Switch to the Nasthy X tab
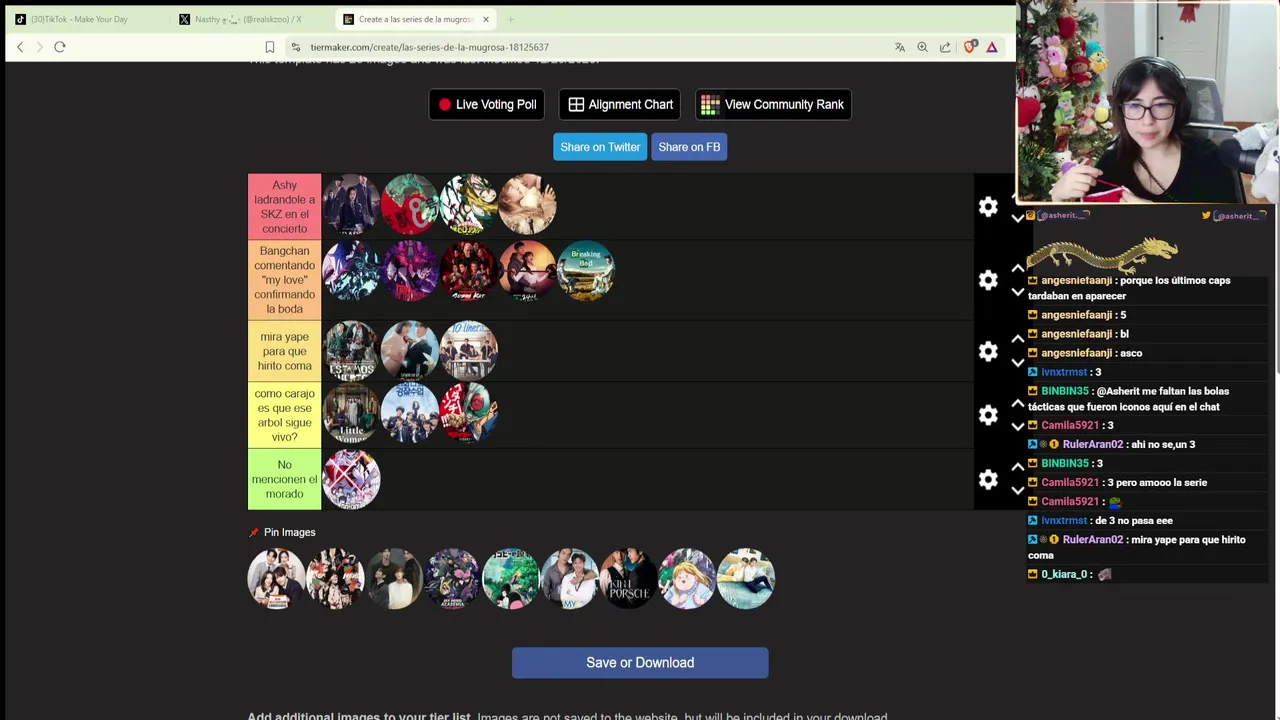The image size is (1280, 720). pyautogui.click(x=250, y=19)
